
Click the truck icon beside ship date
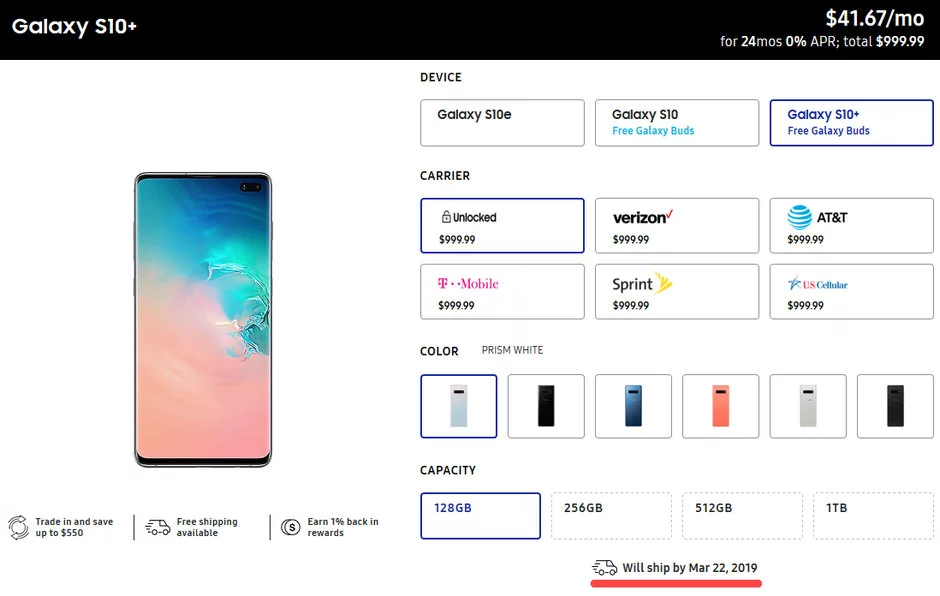604,568
